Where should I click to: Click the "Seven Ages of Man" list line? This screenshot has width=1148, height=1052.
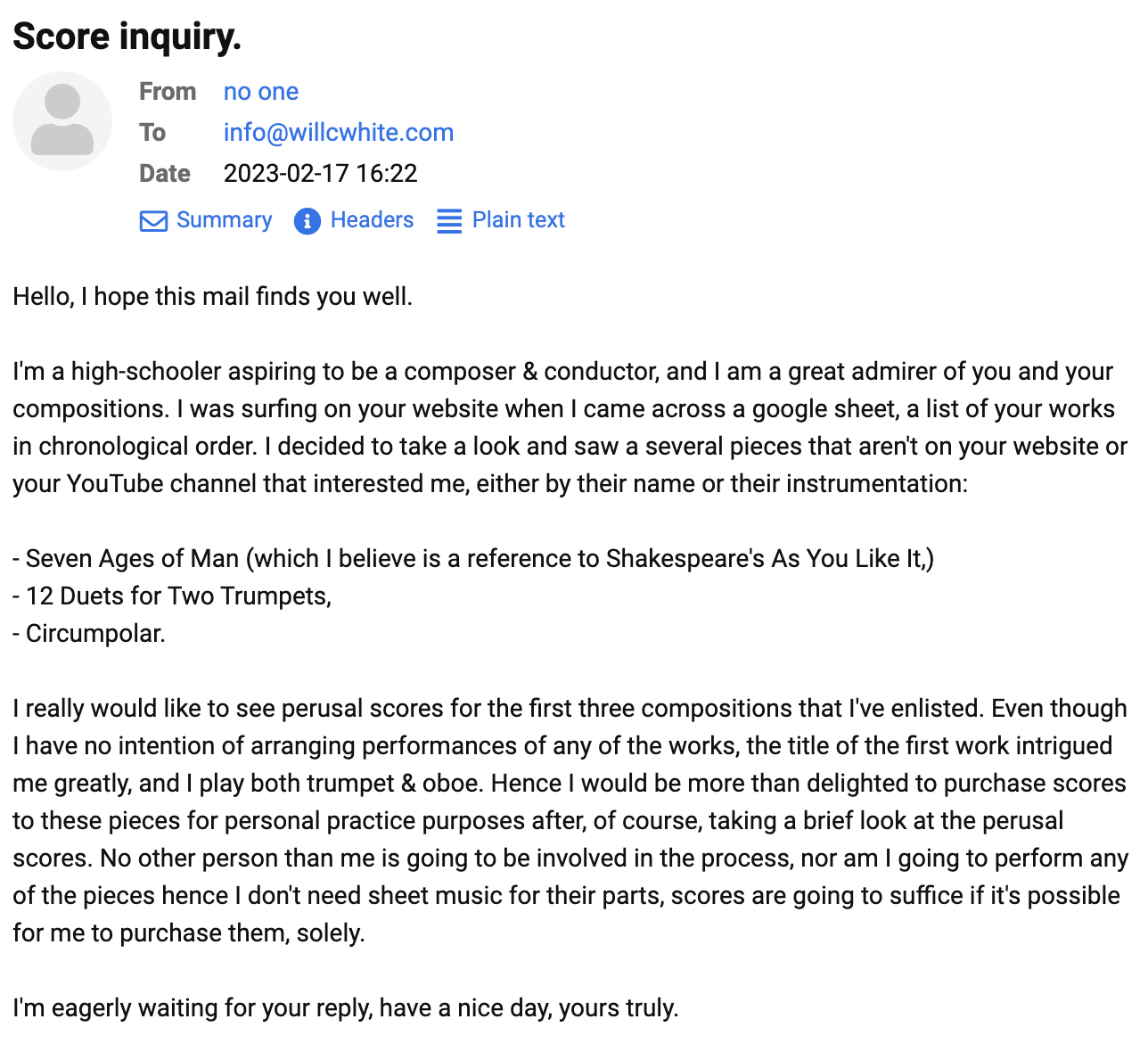tap(473, 559)
